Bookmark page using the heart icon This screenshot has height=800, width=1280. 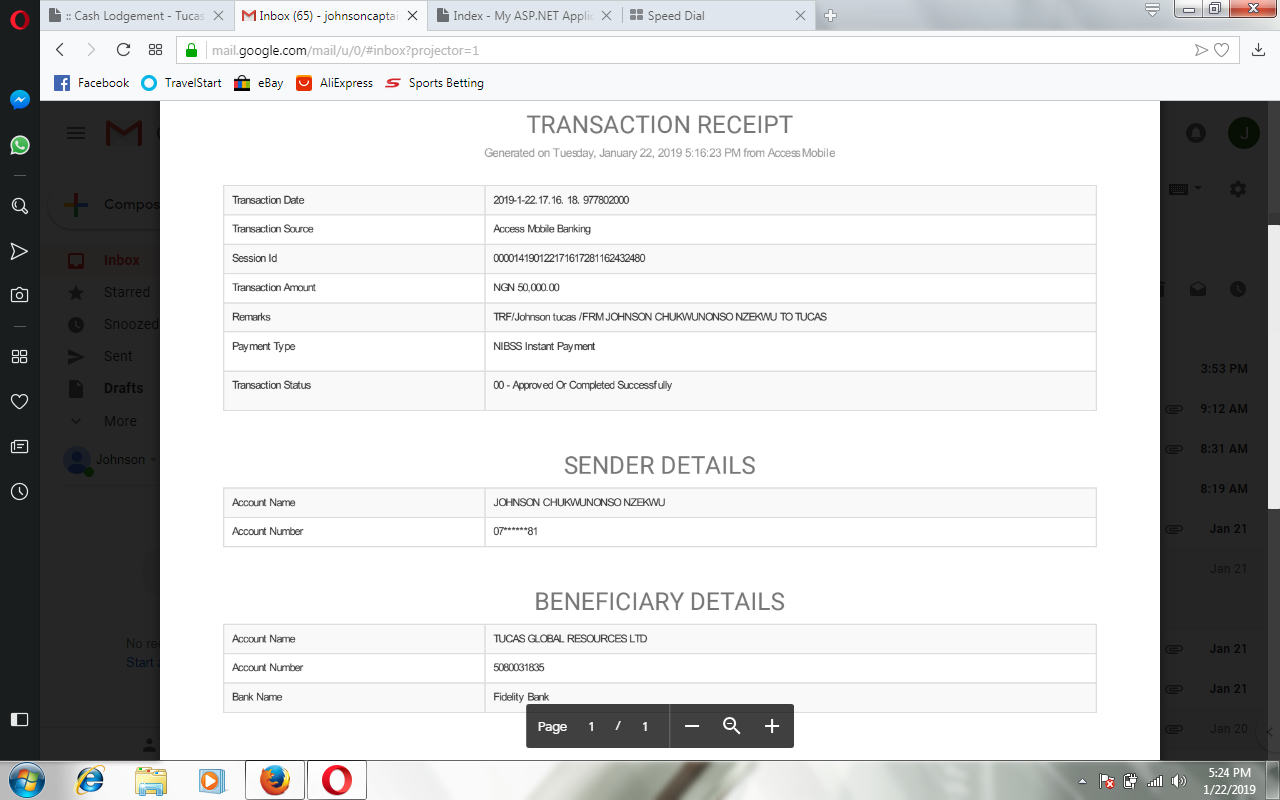click(x=1221, y=50)
